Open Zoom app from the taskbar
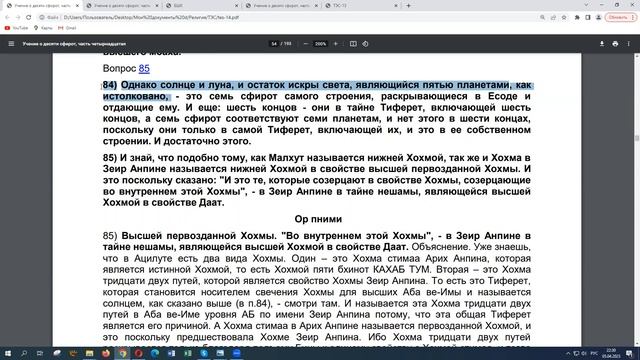This screenshot has height=360, width=640. [x=236, y=353]
